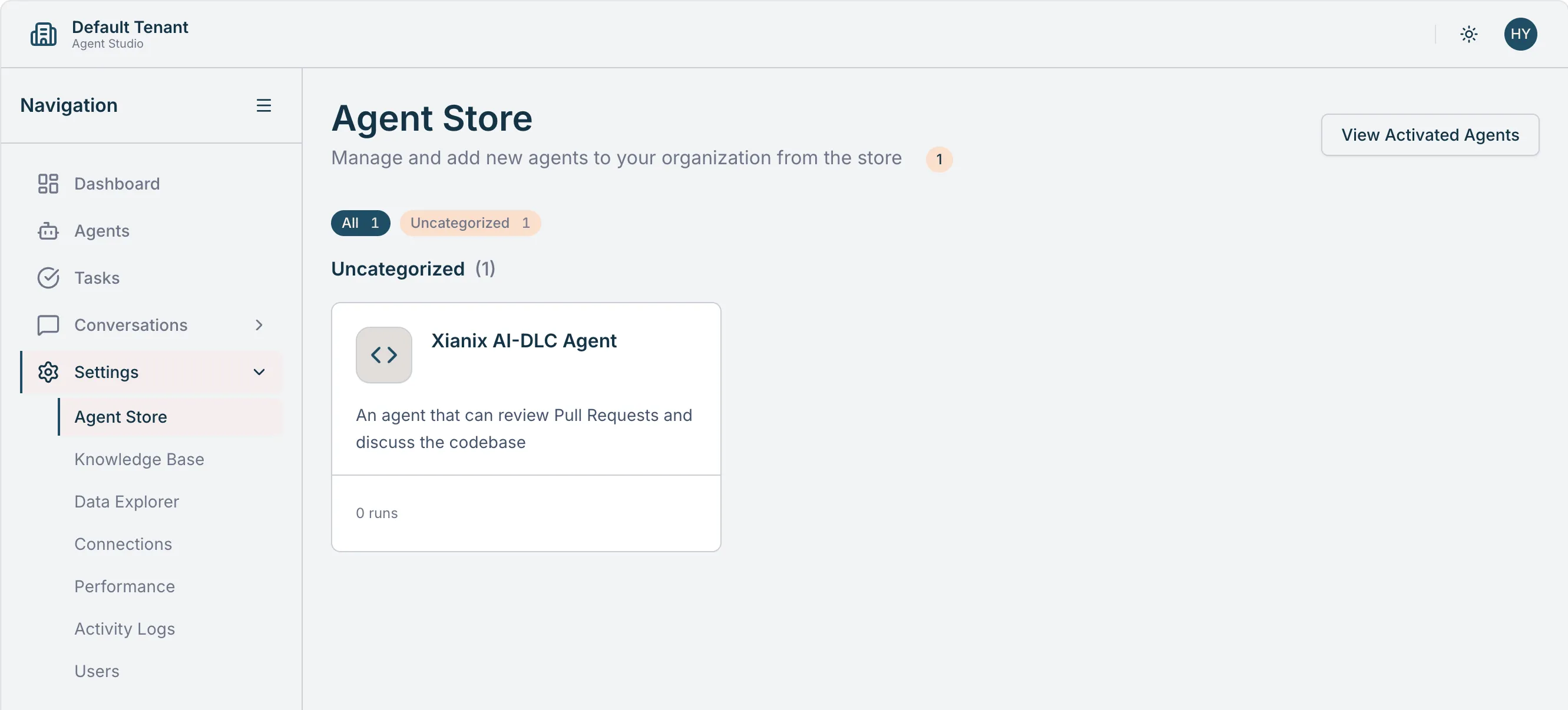Filter by the Uncategorized chip
This screenshot has width=1568, height=710.
470,223
